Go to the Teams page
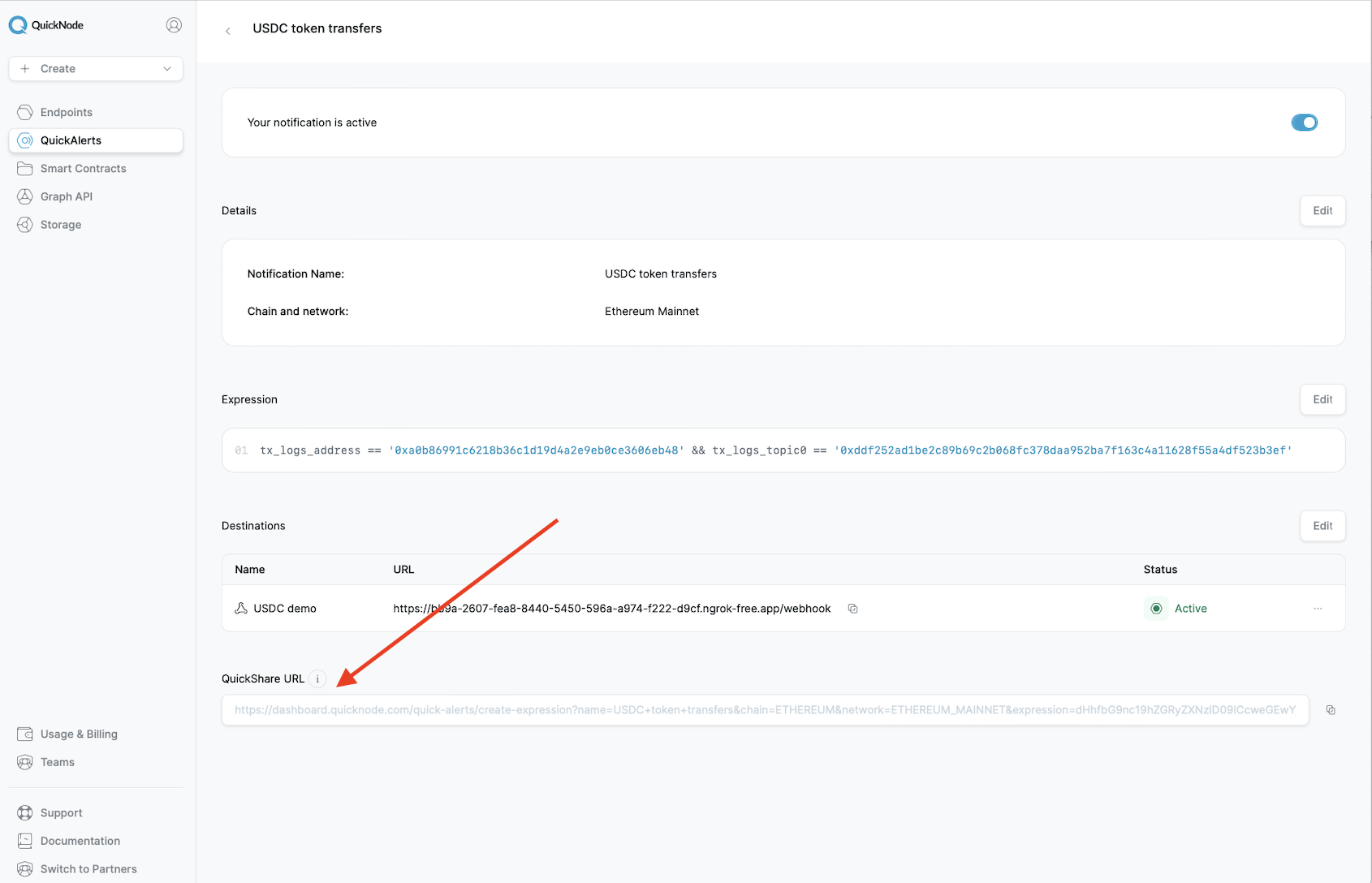The image size is (1372, 883). 96,762
